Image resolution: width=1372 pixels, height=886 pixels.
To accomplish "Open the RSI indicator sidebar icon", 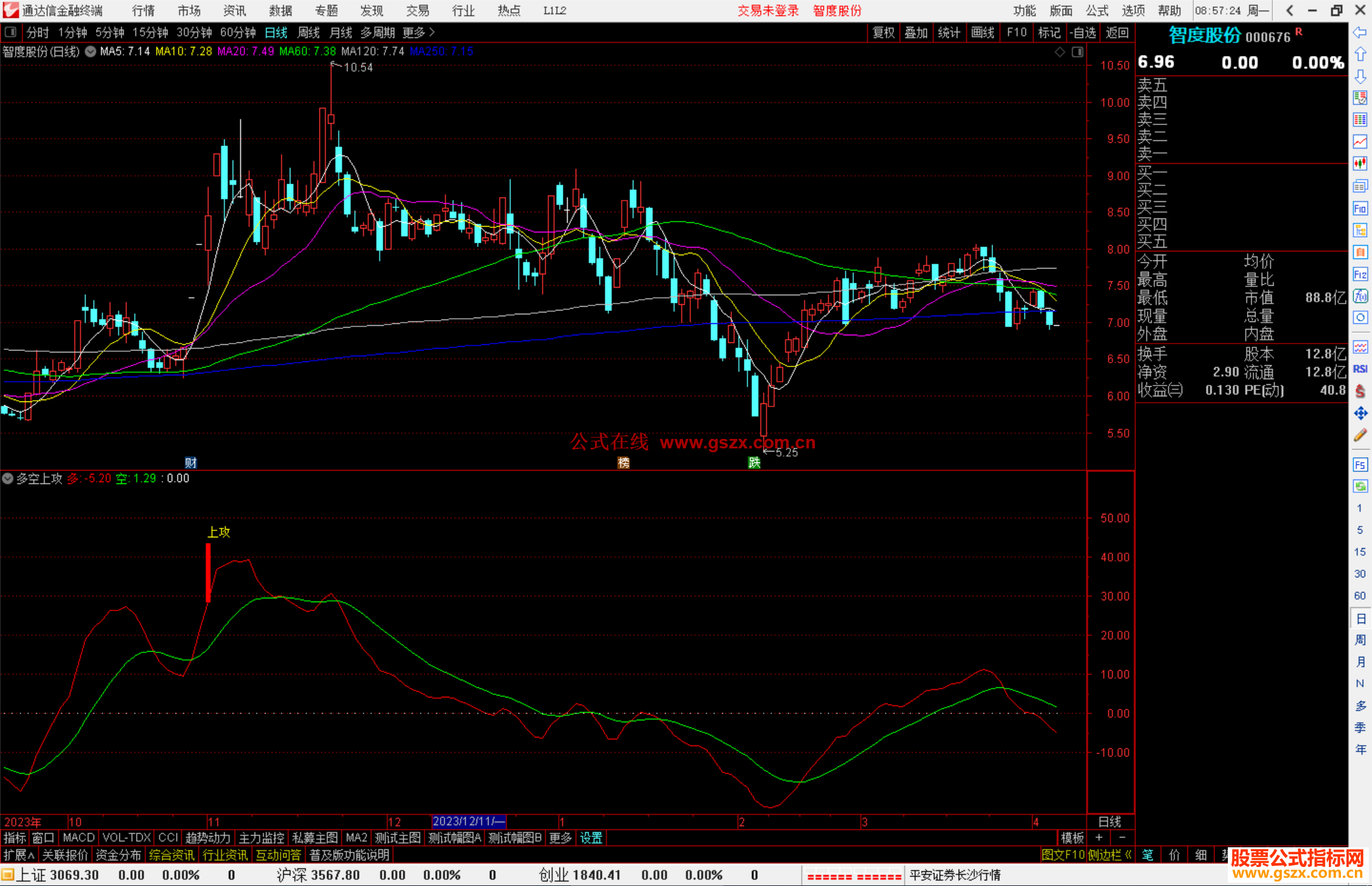I will pyautogui.click(x=1360, y=369).
